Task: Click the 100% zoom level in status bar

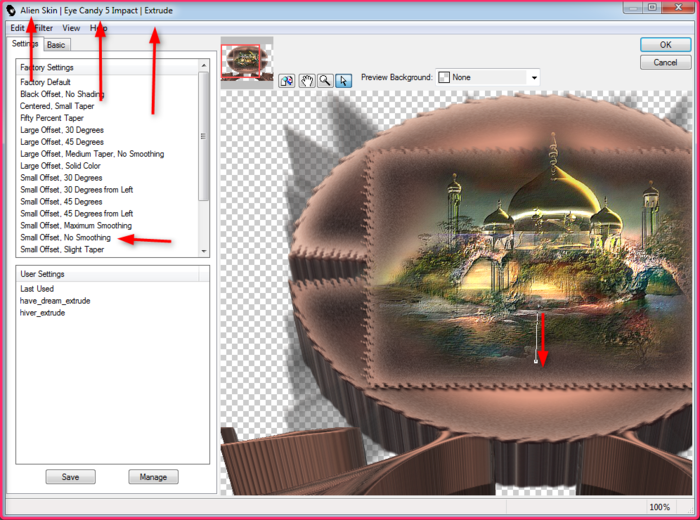Action: click(x=659, y=507)
